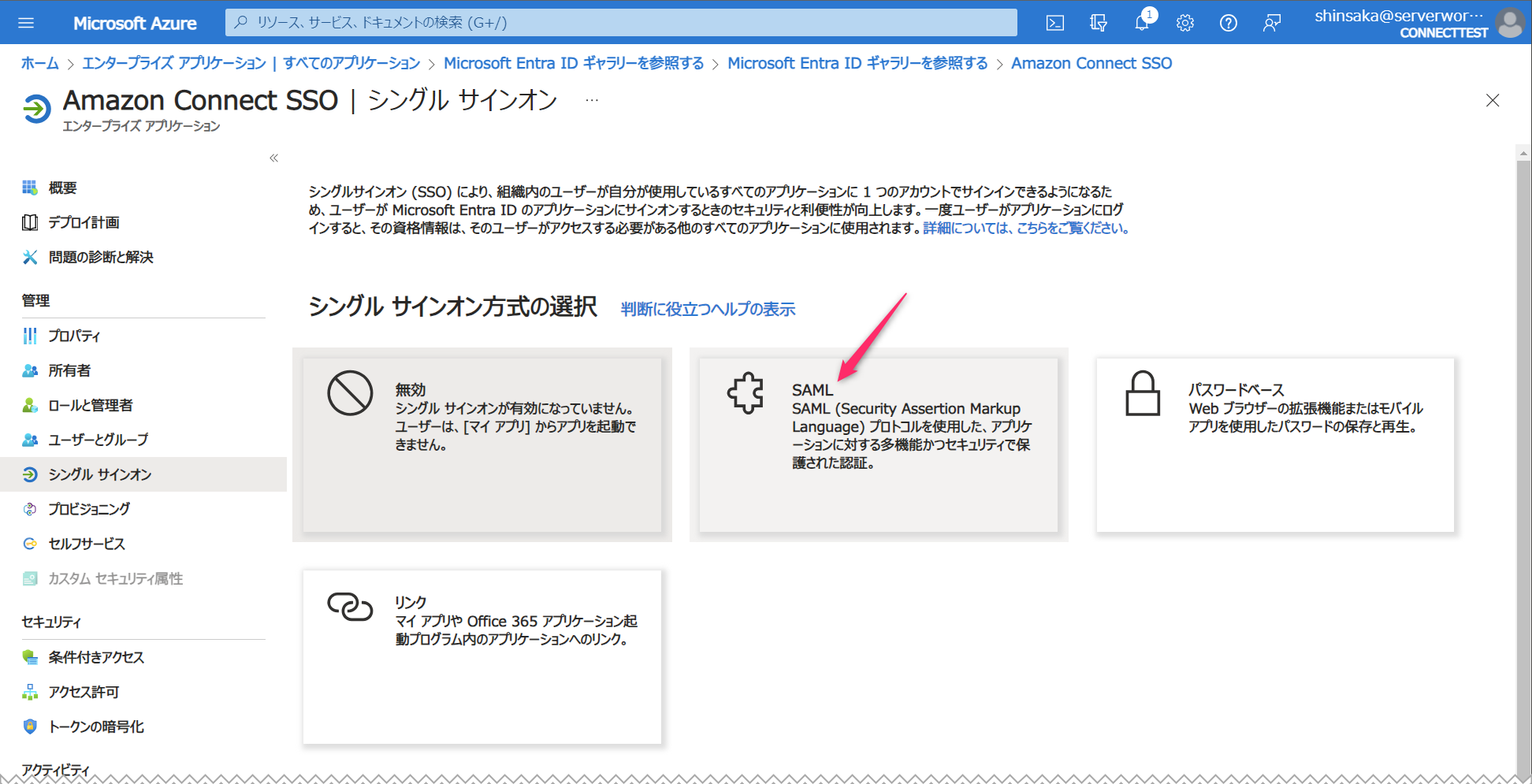Choose the パスワードベース method card

[x=1275, y=445]
